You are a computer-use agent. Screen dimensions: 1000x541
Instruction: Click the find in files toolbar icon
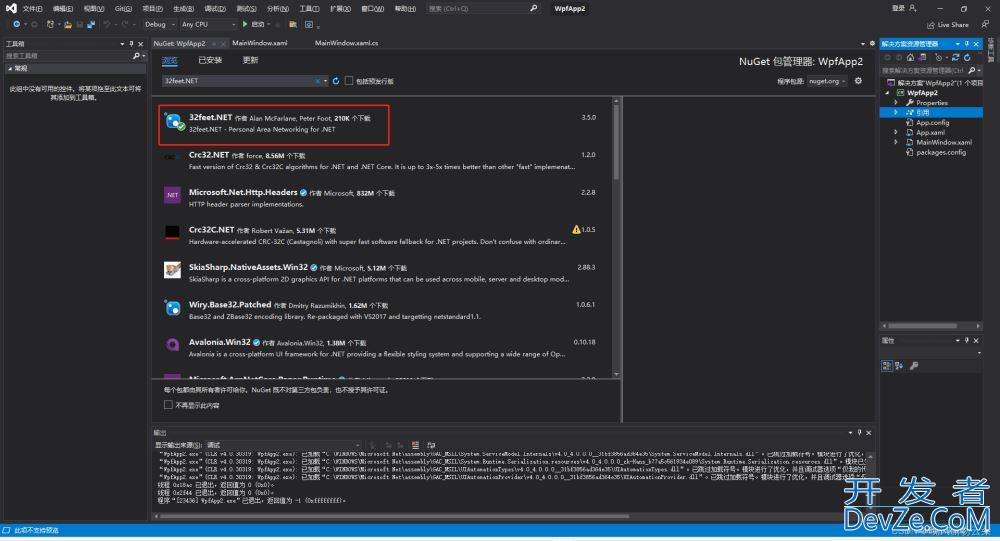[293, 24]
